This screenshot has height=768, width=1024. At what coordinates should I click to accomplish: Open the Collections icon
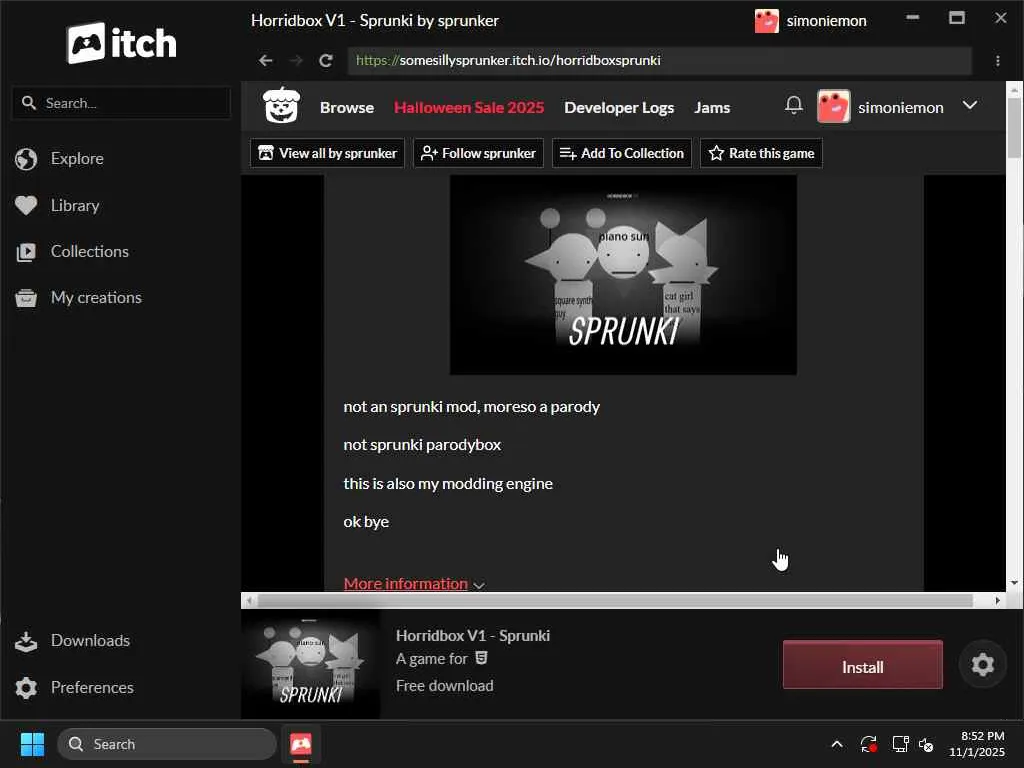[x=26, y=251]
